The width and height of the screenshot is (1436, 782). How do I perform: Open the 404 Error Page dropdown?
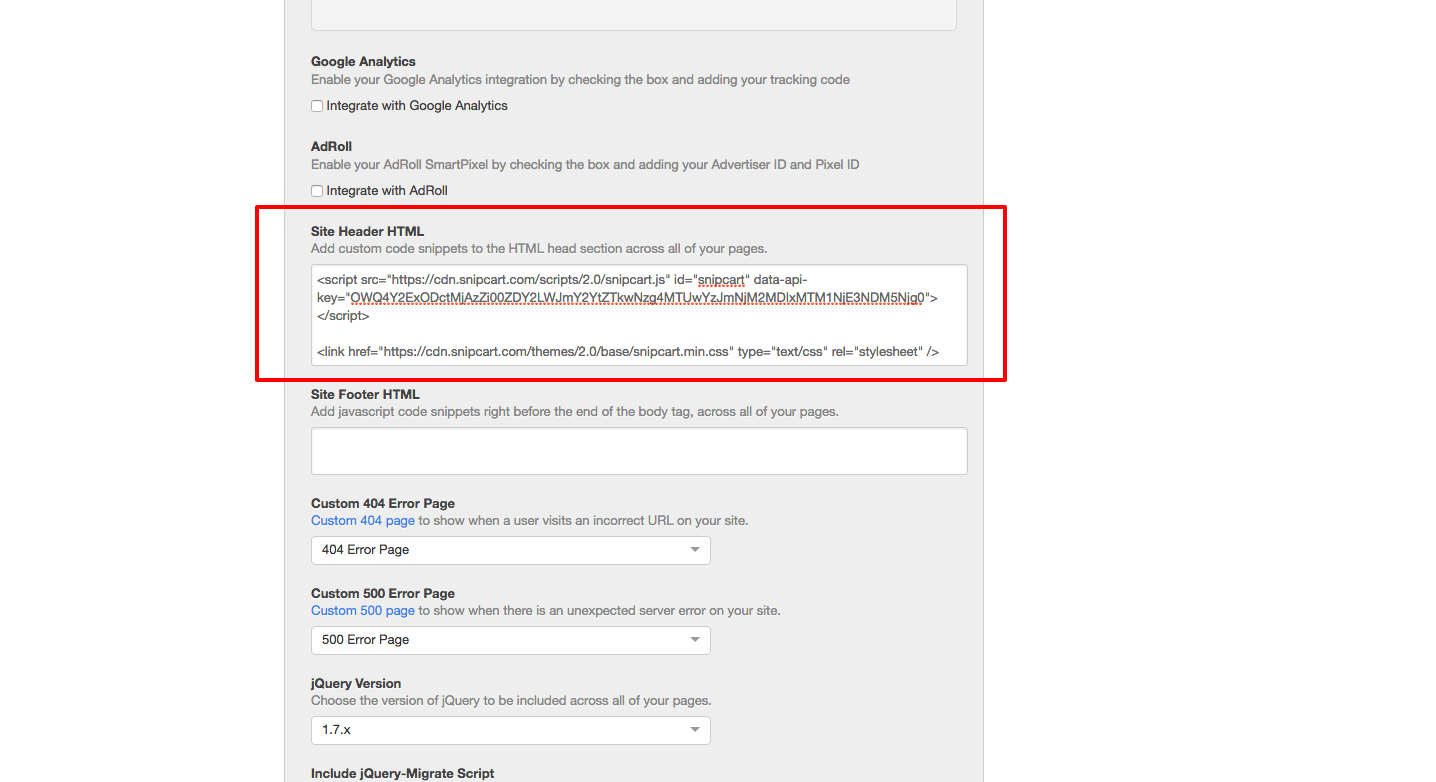click(x=510, y=550)
